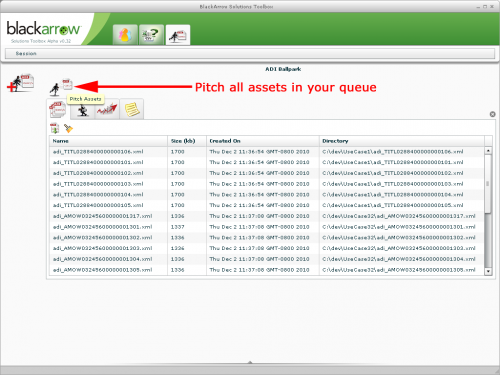Switch to the asset documents queue tab

pos(58,110)
